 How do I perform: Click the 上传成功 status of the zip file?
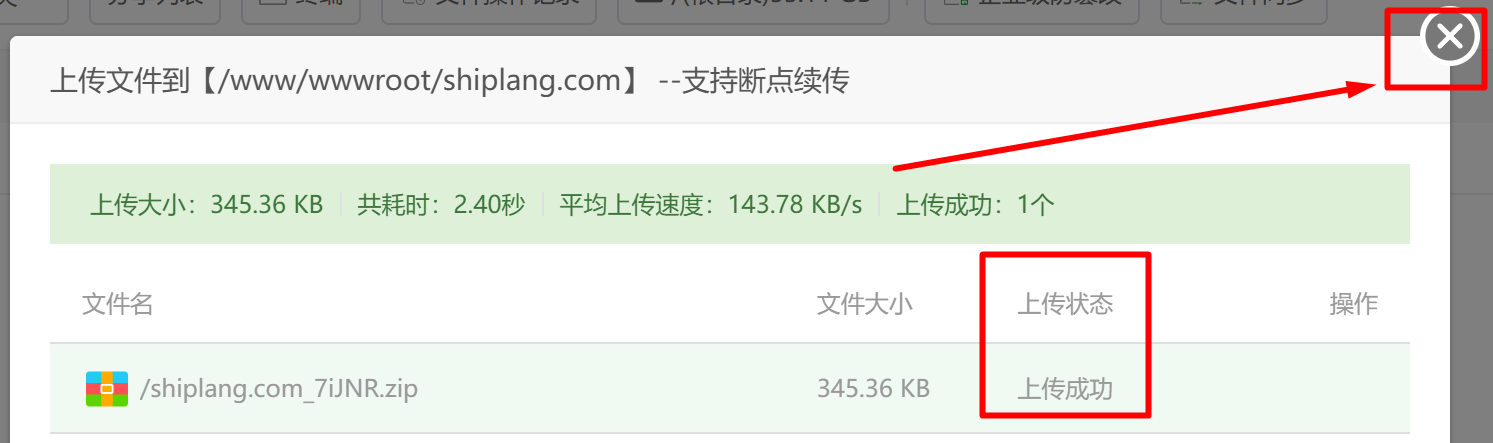point(1065,388)
